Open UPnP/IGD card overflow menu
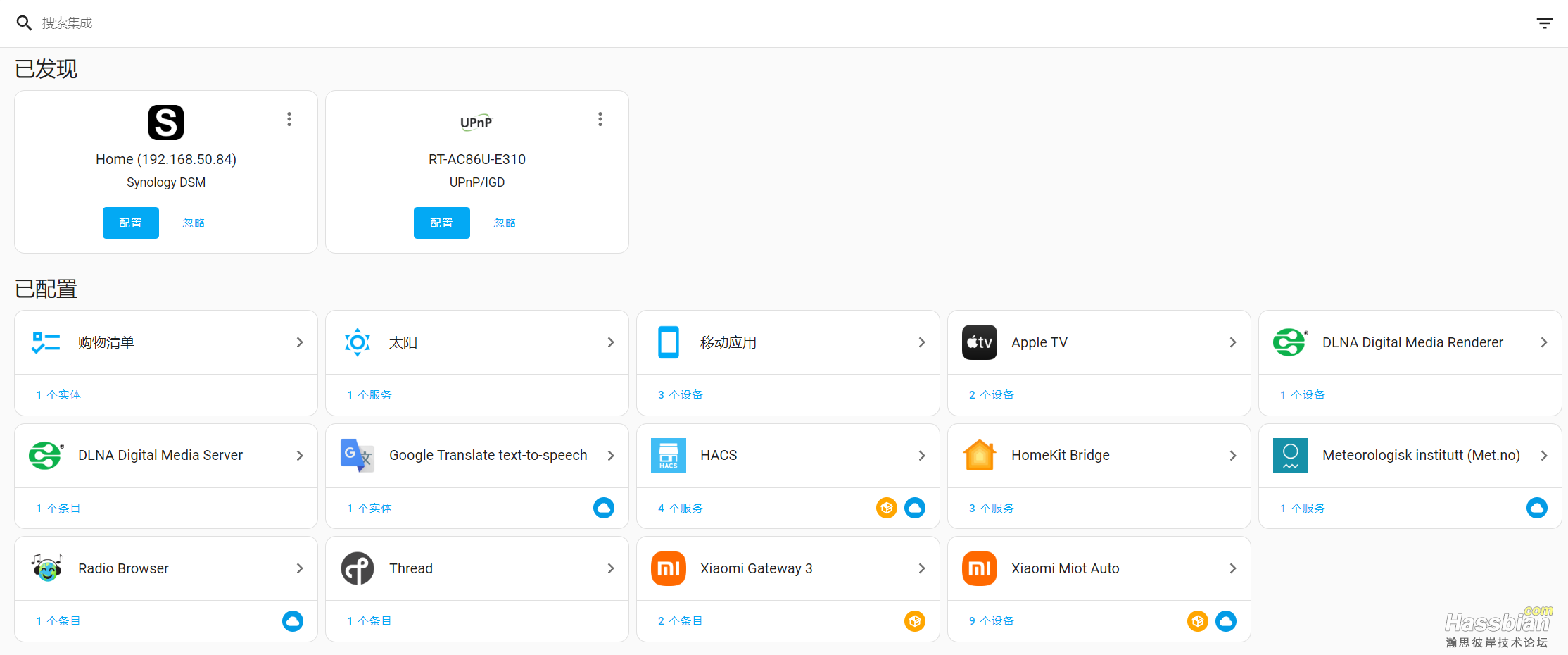 [x=600, y=119]
